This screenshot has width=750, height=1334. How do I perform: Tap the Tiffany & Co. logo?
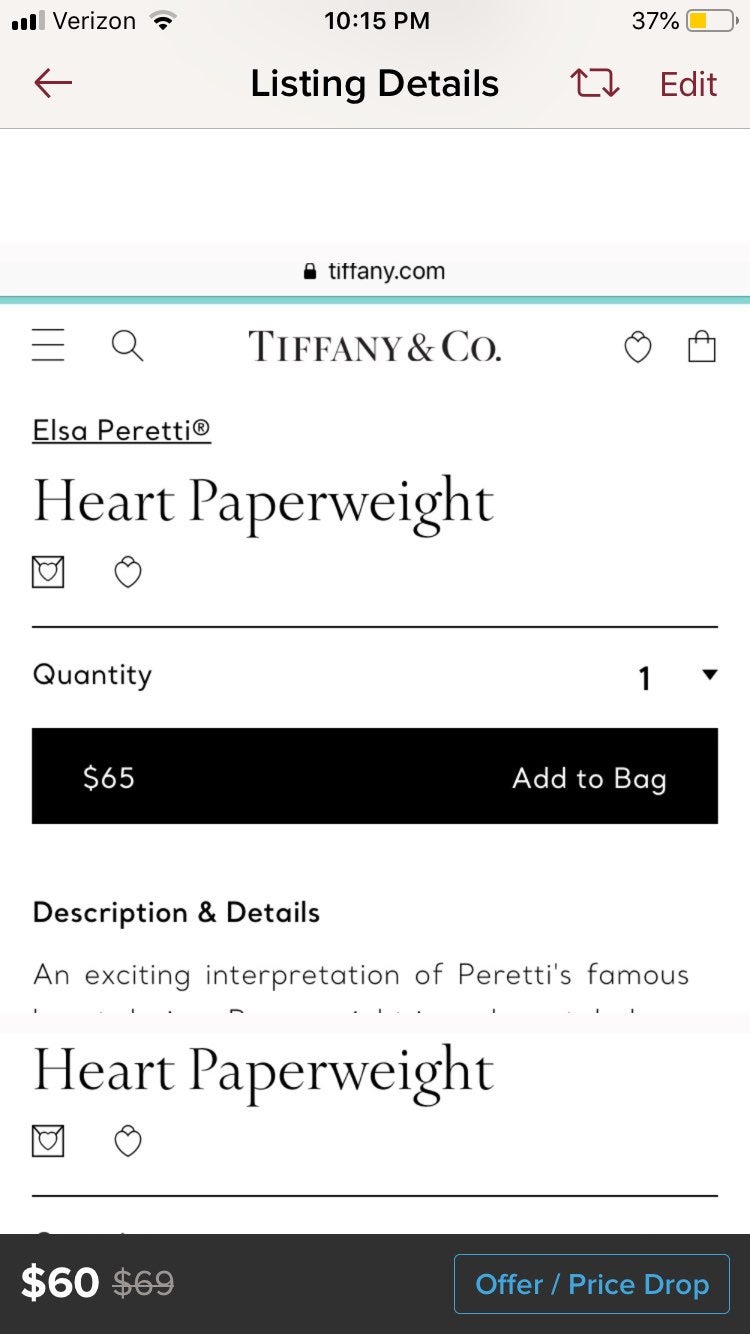[x=375, y=347]
